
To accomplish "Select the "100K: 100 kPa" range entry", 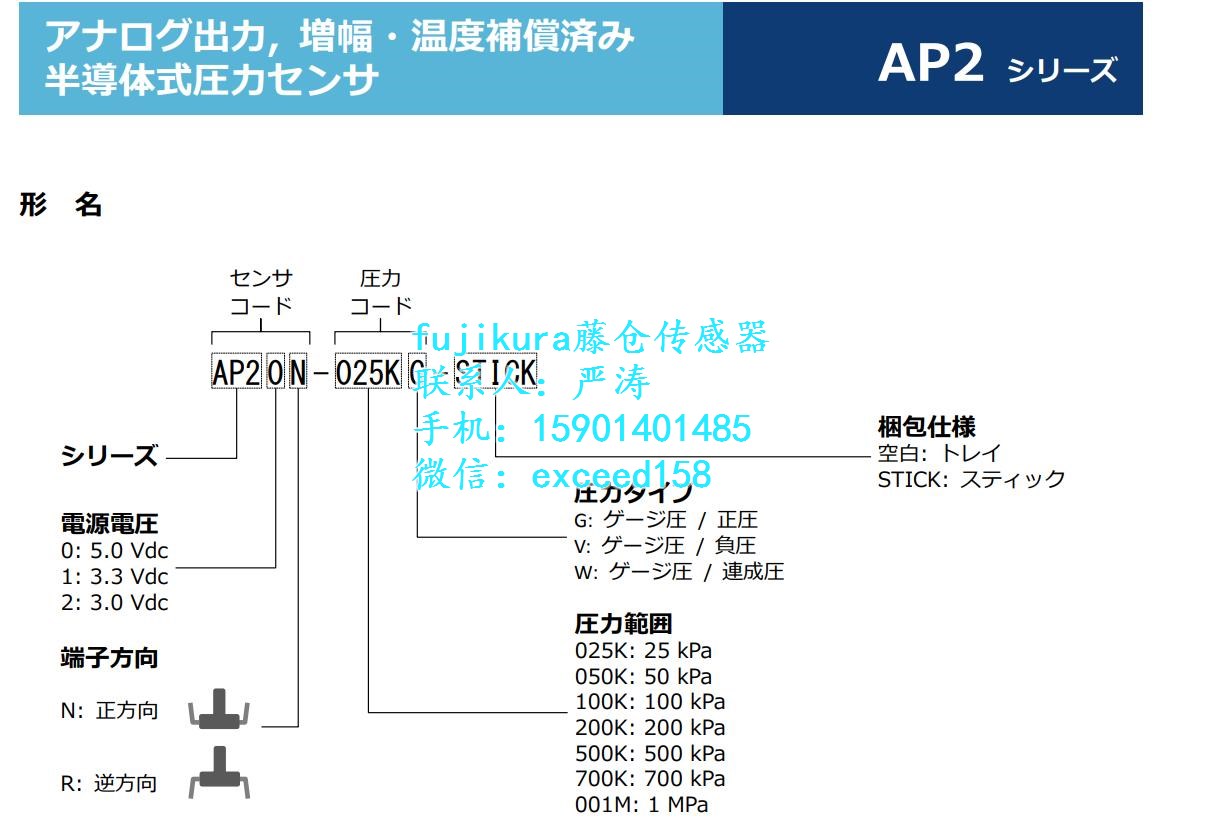I will coord(650,702).
